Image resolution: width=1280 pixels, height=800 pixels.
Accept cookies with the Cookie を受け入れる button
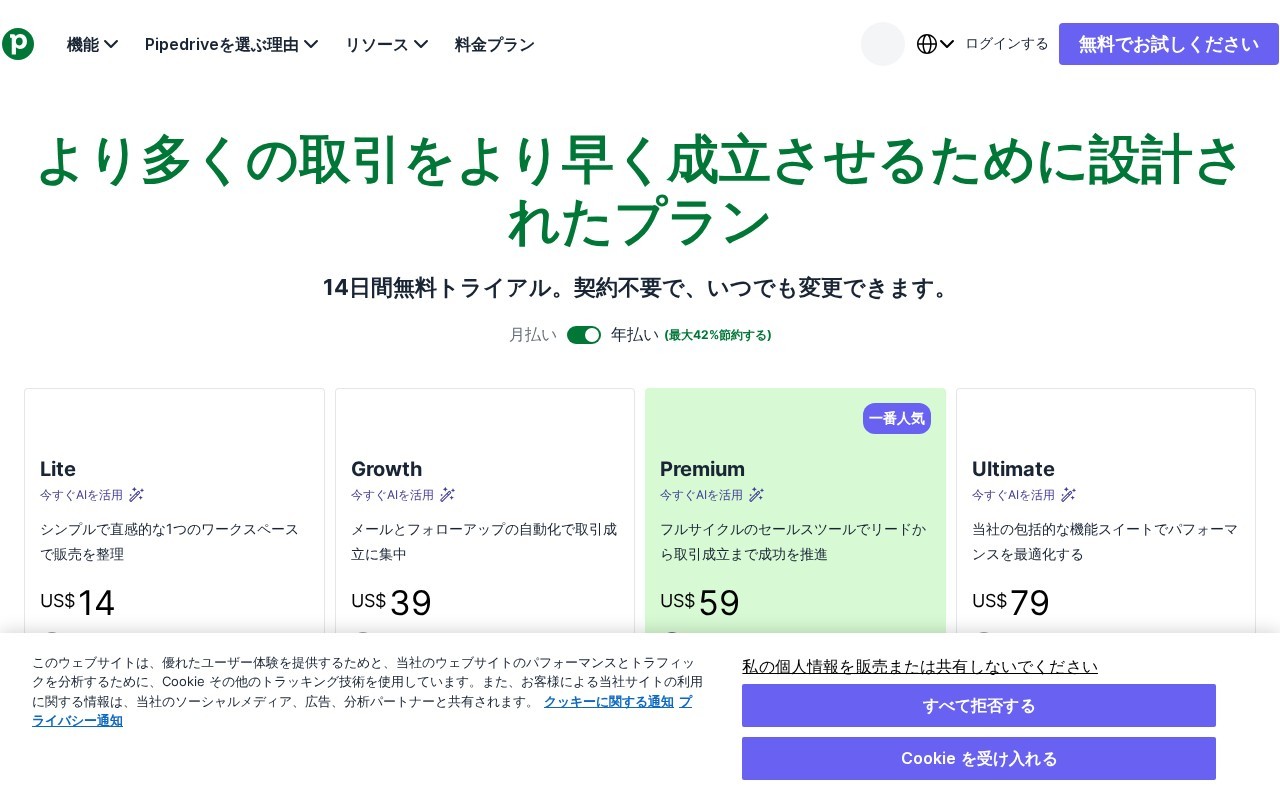(979, 758)
